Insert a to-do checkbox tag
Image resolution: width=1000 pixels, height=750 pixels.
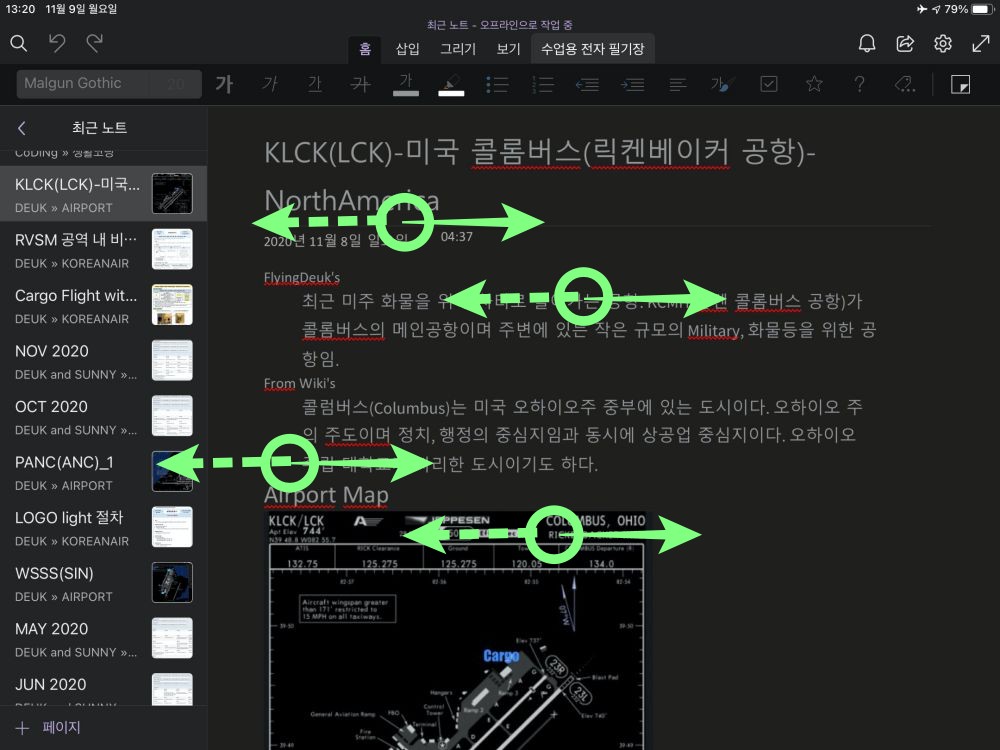[768, 84]
